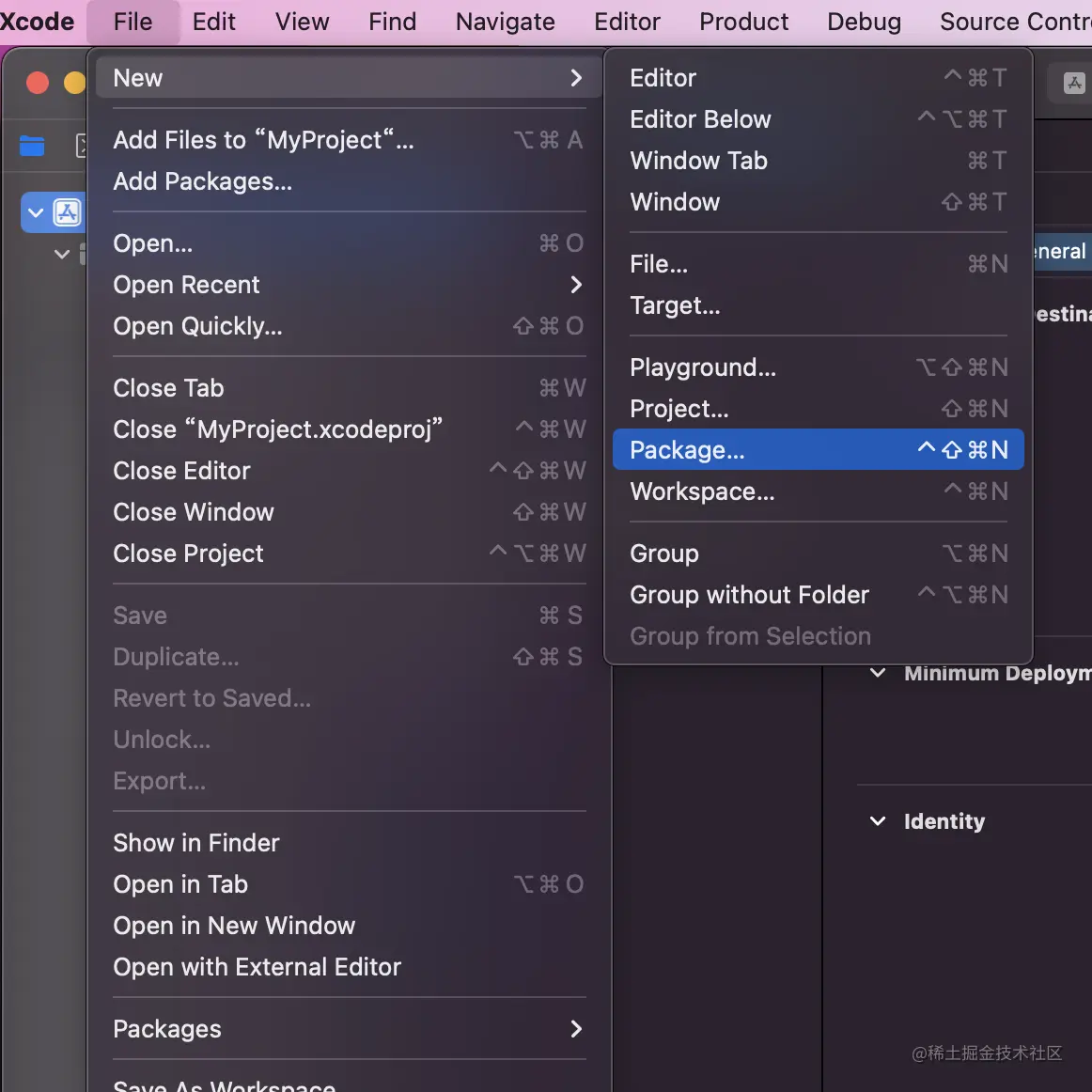Select Open Quickly… menu item
The image size is (1092, 1092).
[x=349, y=326]
